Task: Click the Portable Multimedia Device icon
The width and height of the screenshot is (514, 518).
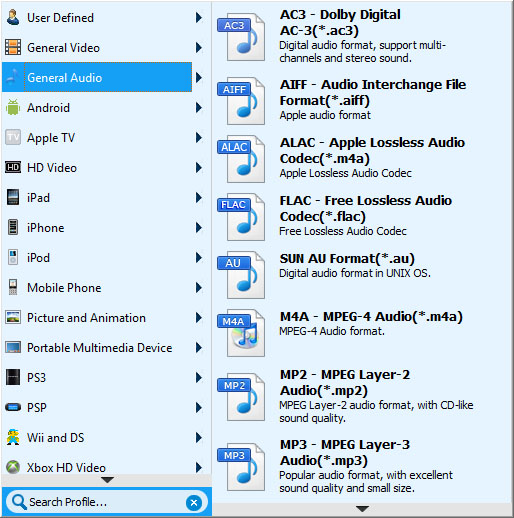Action: 13,347
